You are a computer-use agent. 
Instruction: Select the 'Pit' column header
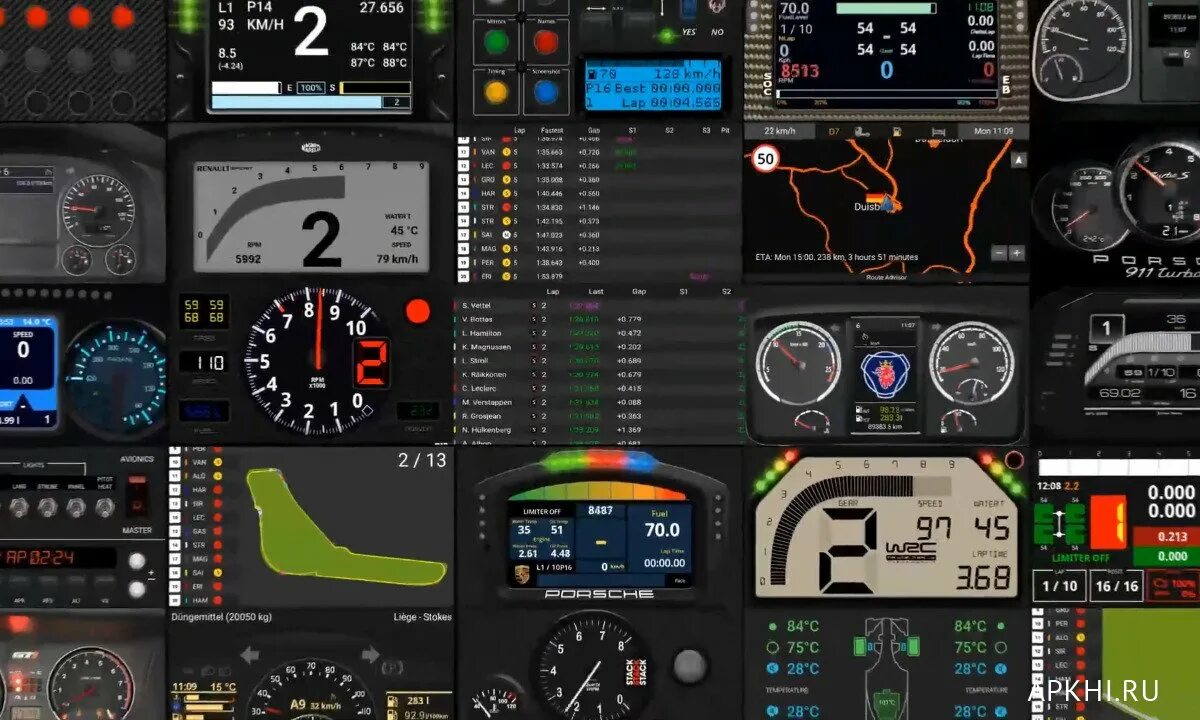724,130
